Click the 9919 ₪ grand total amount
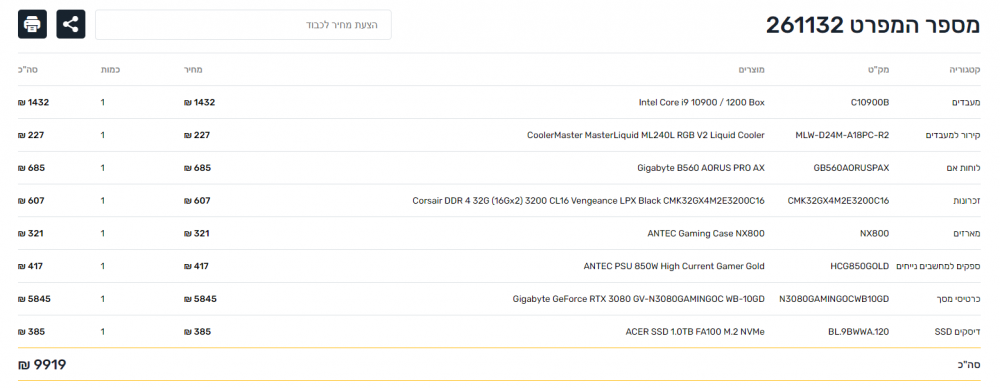Viewport: 1000px width, 388px height. [x=42, y=365]
